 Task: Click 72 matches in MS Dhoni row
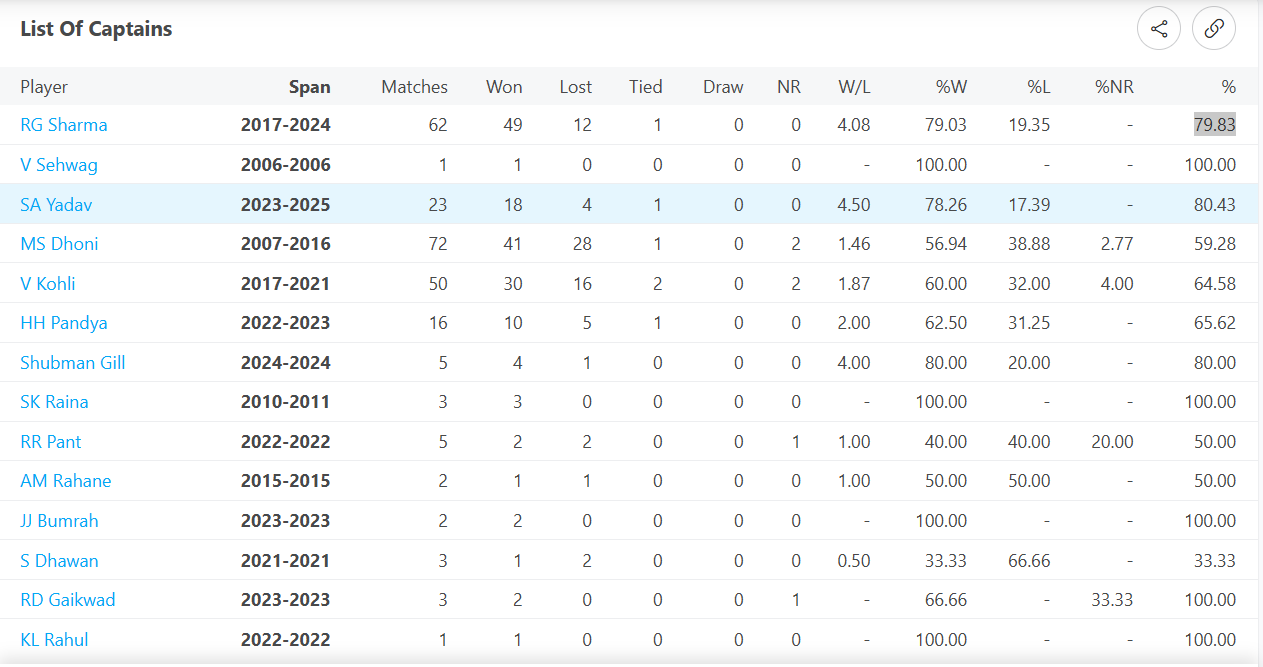tap(438, 244)
